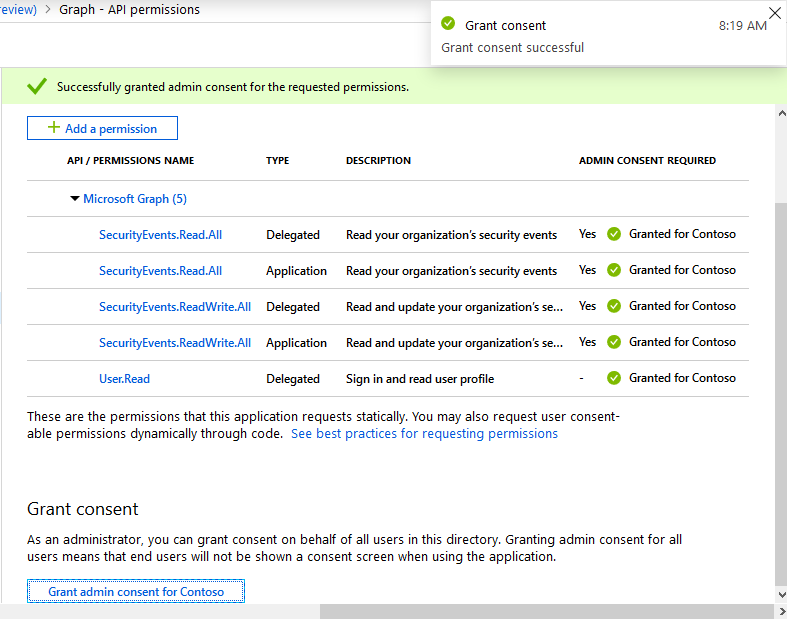The image size is (787, 619).
Task: Open the Microsoft Graph (5) API link
Action: pyautogui.click(x=134, y=199)
